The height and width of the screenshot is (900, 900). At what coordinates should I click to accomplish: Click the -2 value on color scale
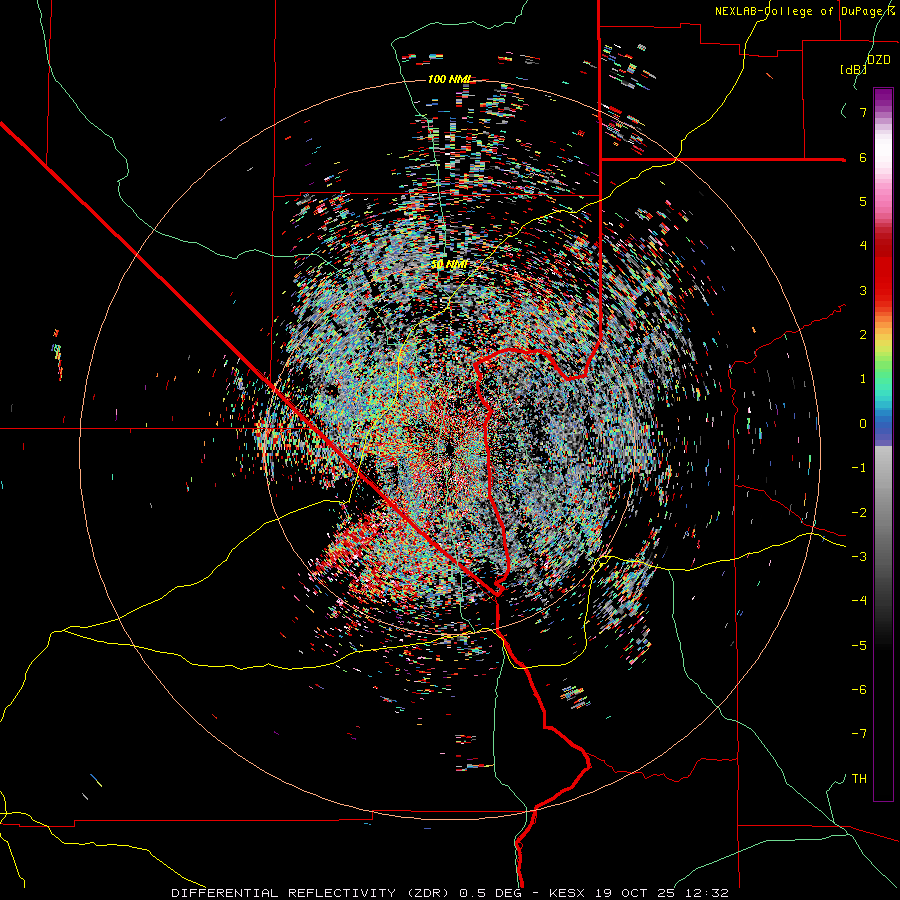859,513
